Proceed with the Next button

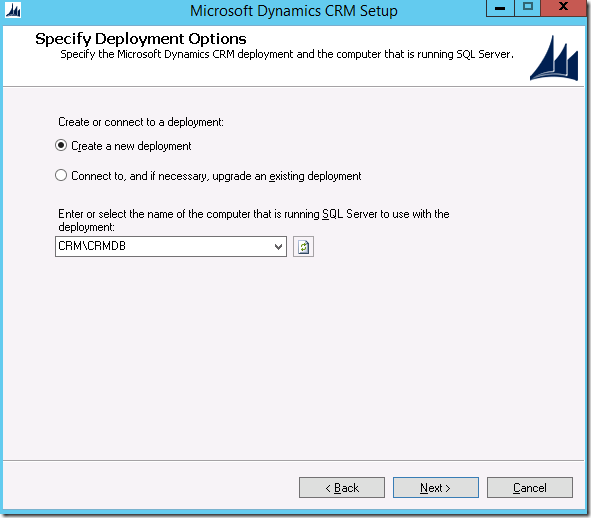click(436, 488)
